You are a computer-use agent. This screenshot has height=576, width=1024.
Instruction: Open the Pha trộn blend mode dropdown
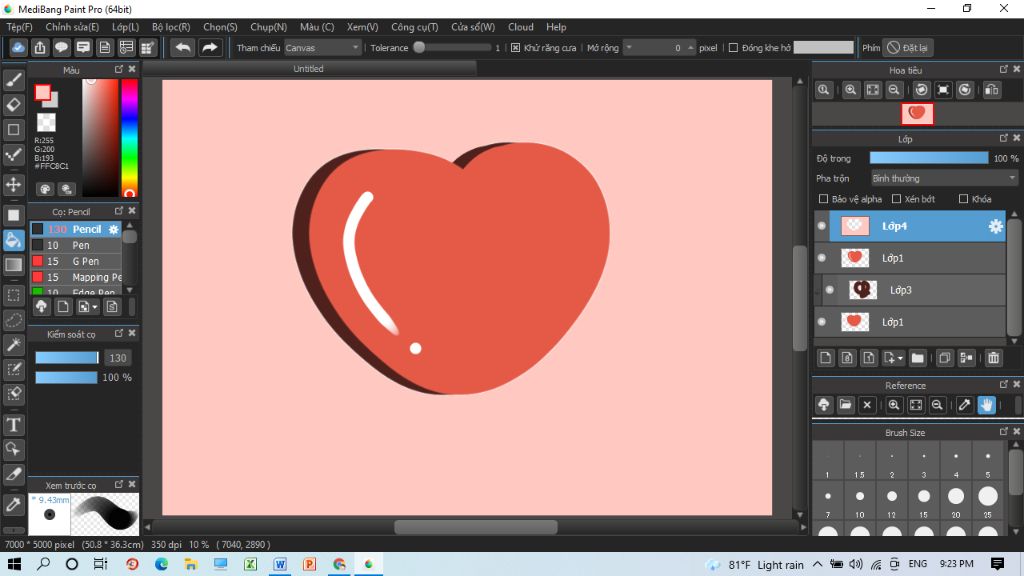(944, 178)
